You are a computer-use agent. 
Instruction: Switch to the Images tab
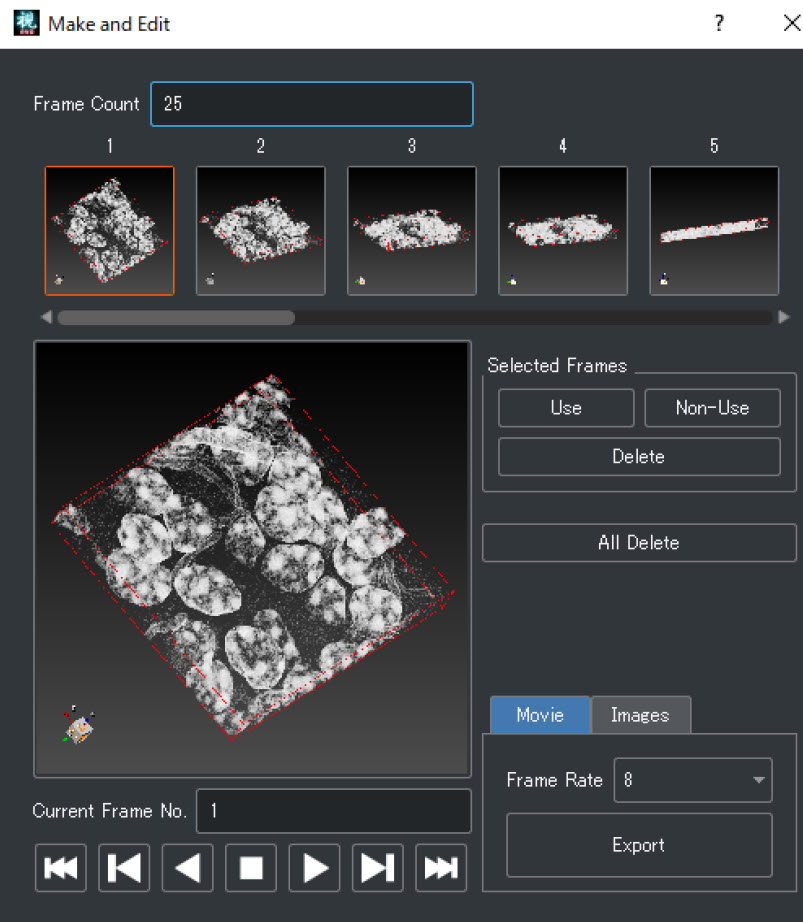[640, 715]
